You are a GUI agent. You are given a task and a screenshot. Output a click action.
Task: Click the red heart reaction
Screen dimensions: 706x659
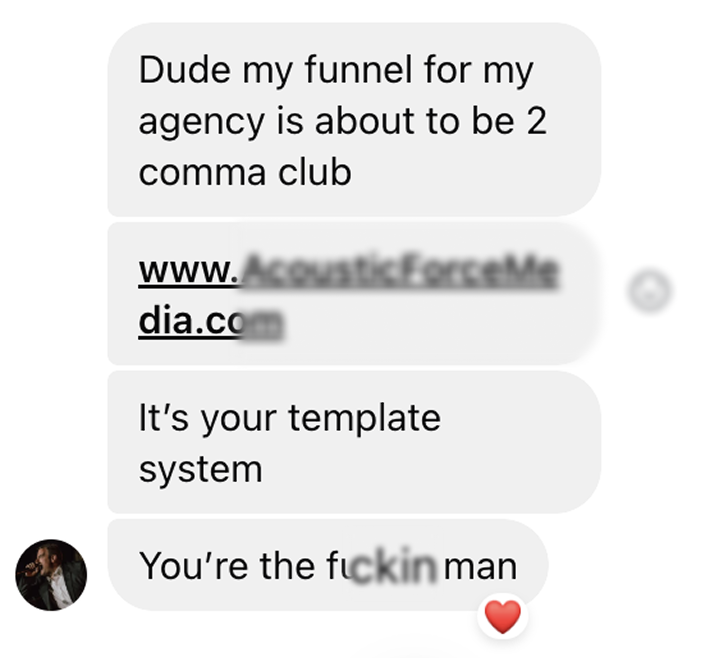(x=502, y=616)
